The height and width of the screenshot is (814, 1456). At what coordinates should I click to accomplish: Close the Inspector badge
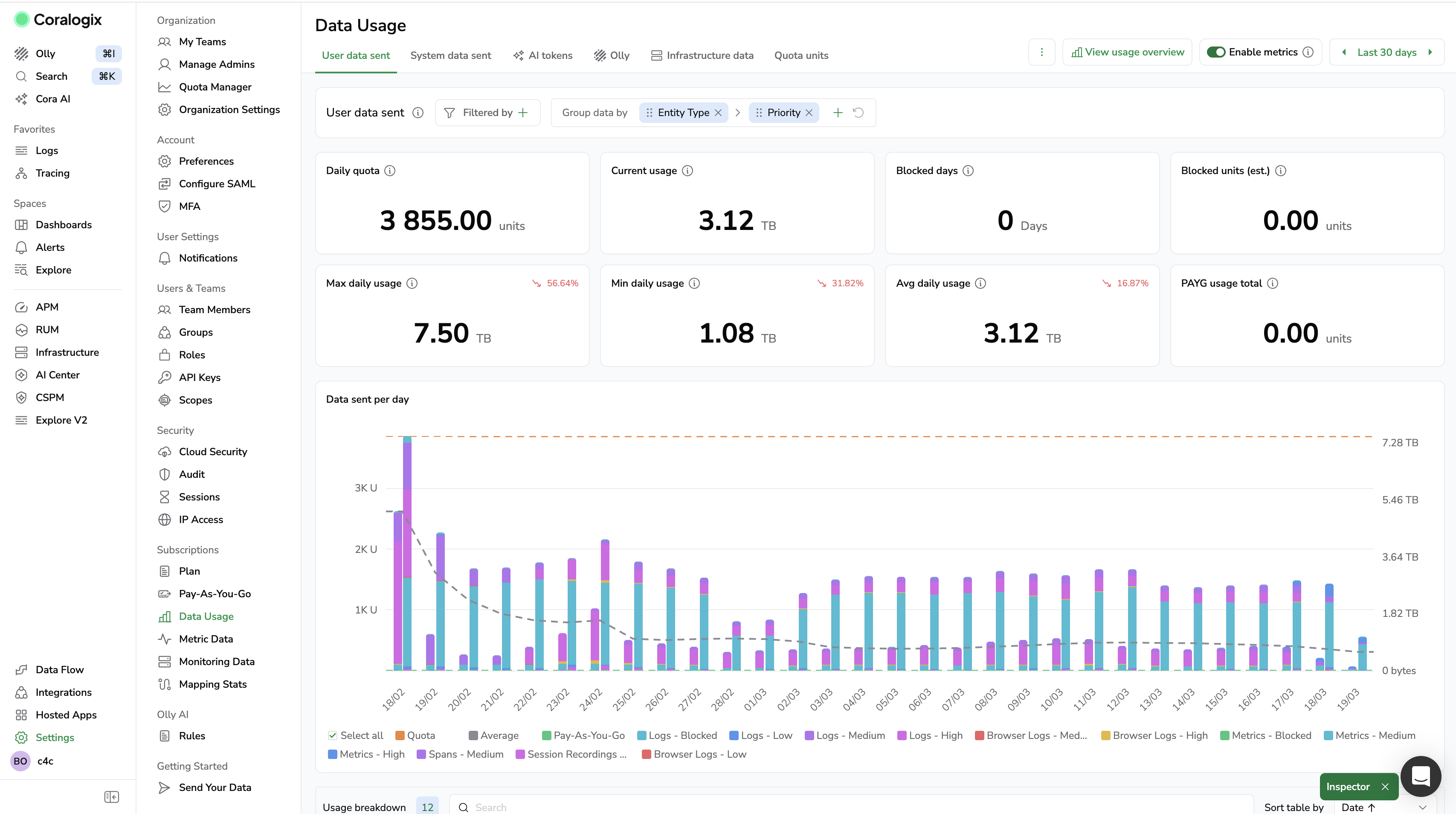[1385, 786]
